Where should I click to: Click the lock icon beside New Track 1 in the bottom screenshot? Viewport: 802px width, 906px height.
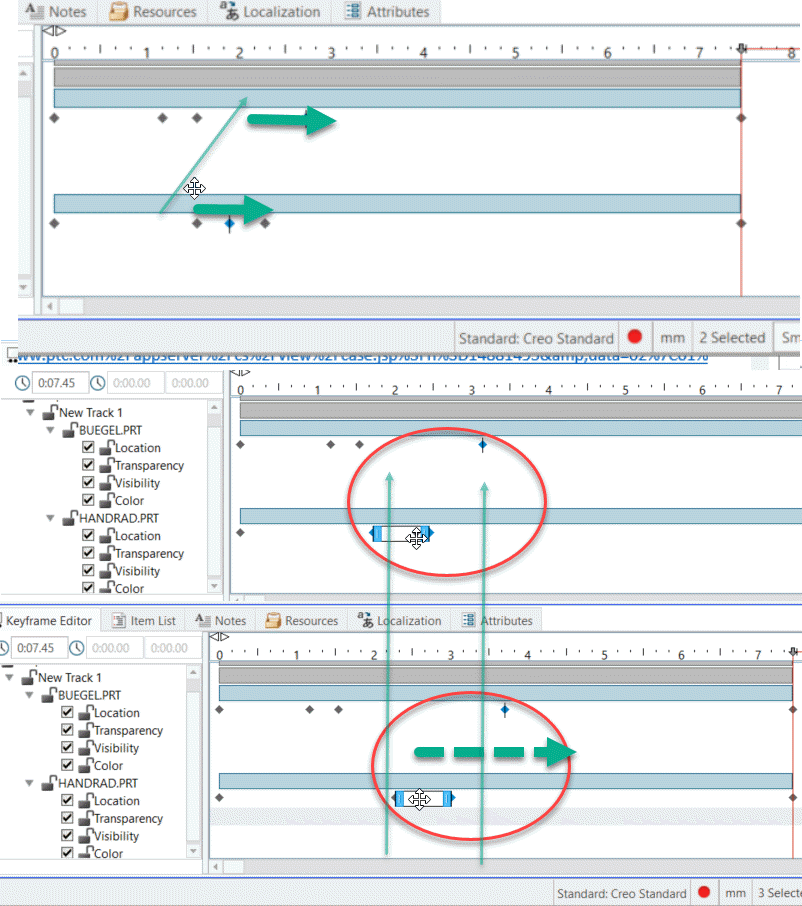[x=29, y=677]
